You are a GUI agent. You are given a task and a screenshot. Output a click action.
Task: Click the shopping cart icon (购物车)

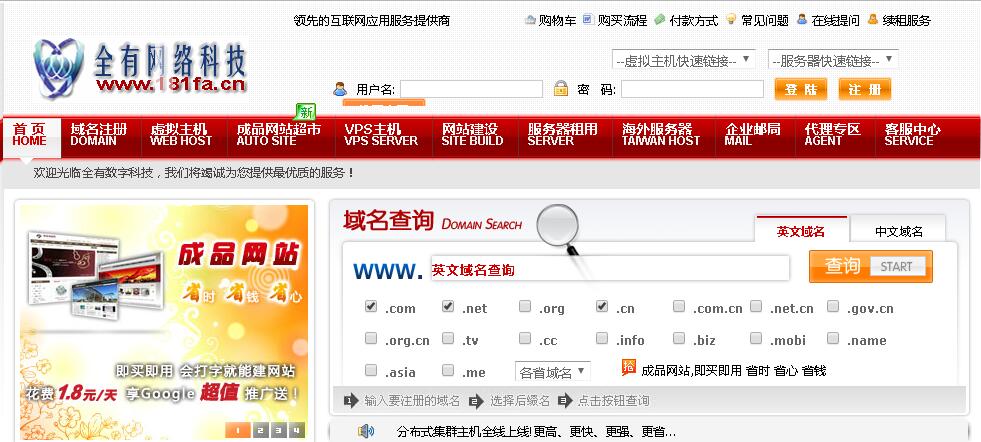(x=530, y=20)
